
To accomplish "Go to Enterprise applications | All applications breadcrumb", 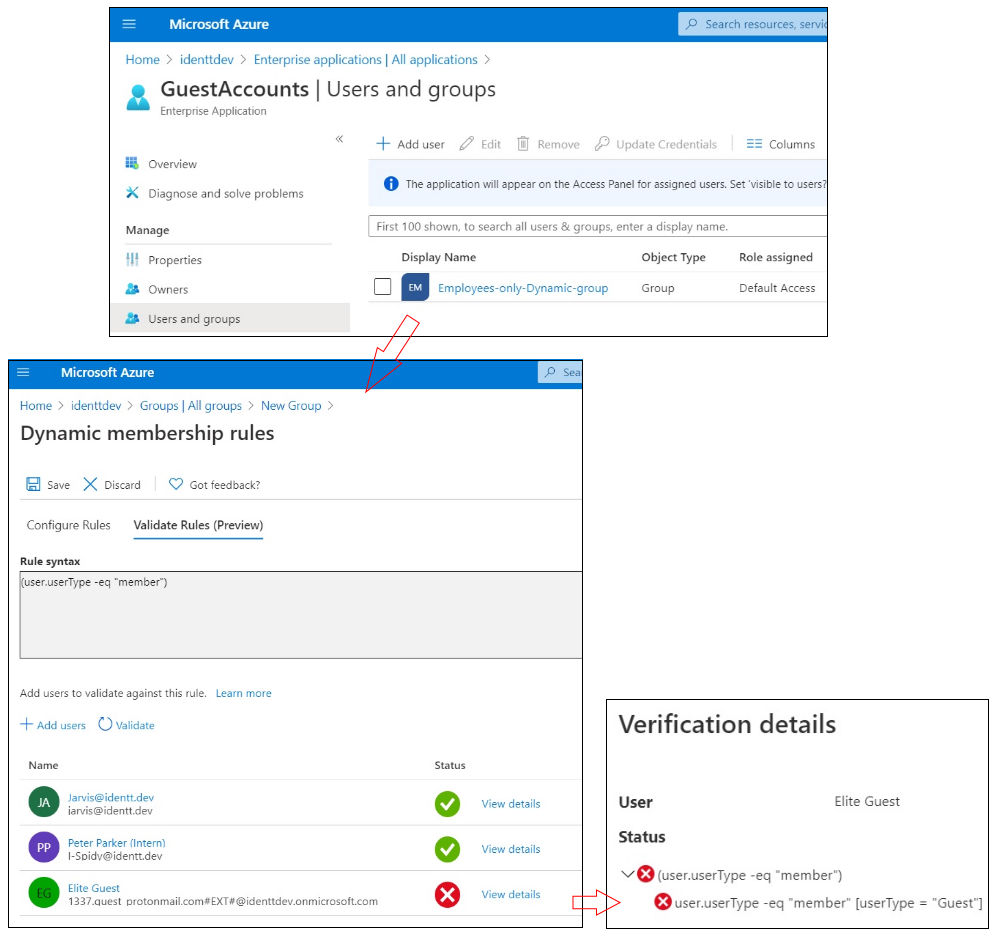I will pos(366,60).
